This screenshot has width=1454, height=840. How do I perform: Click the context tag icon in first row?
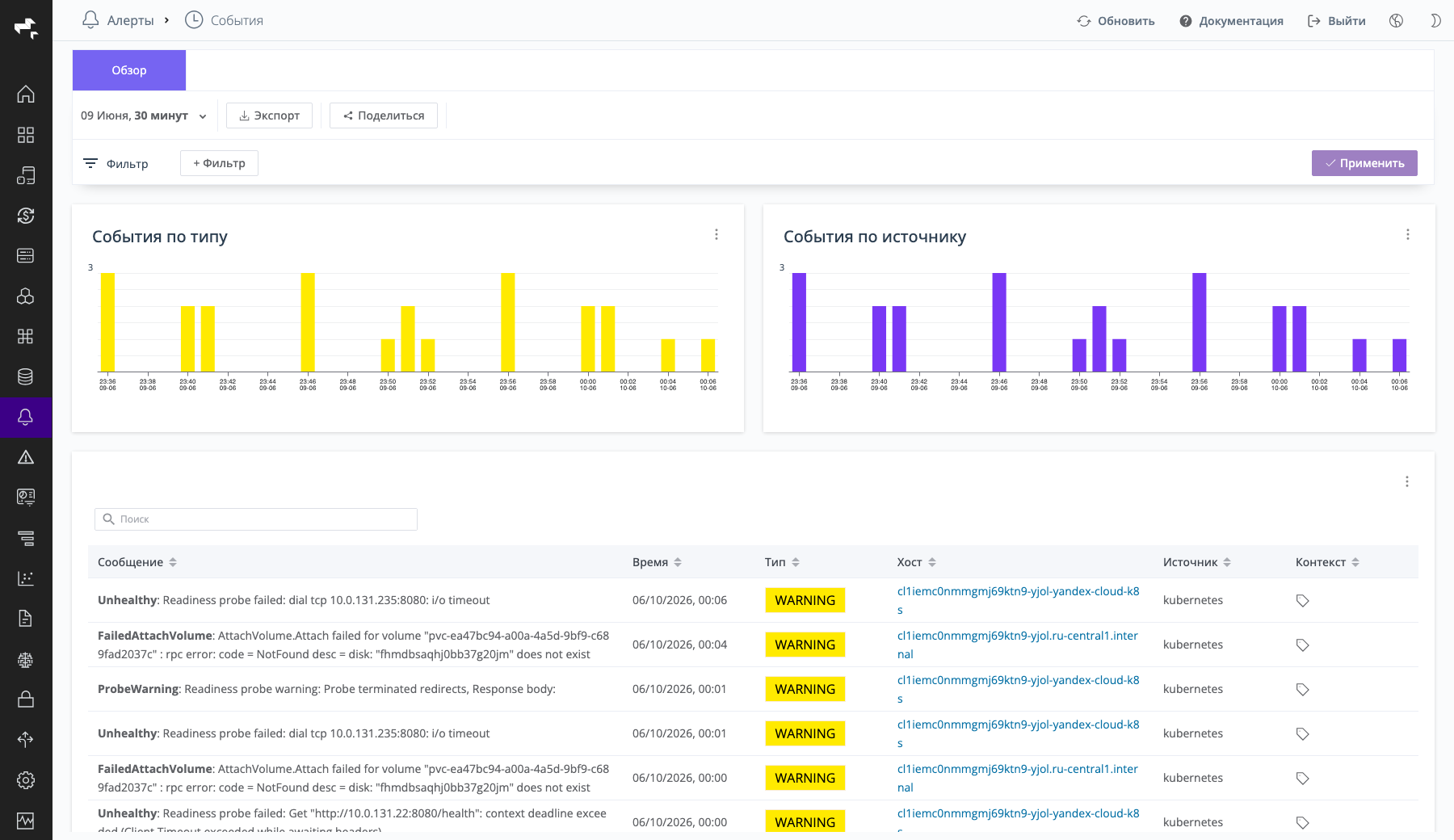pos(1302,601)
